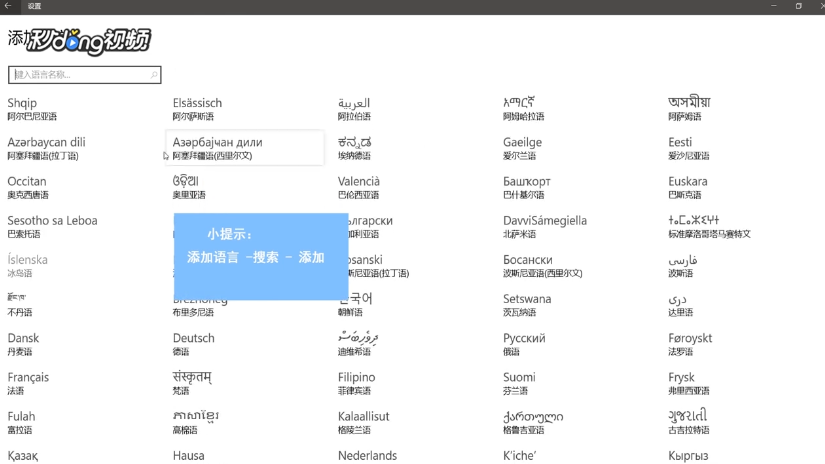Select Русский language

point(524,344)
